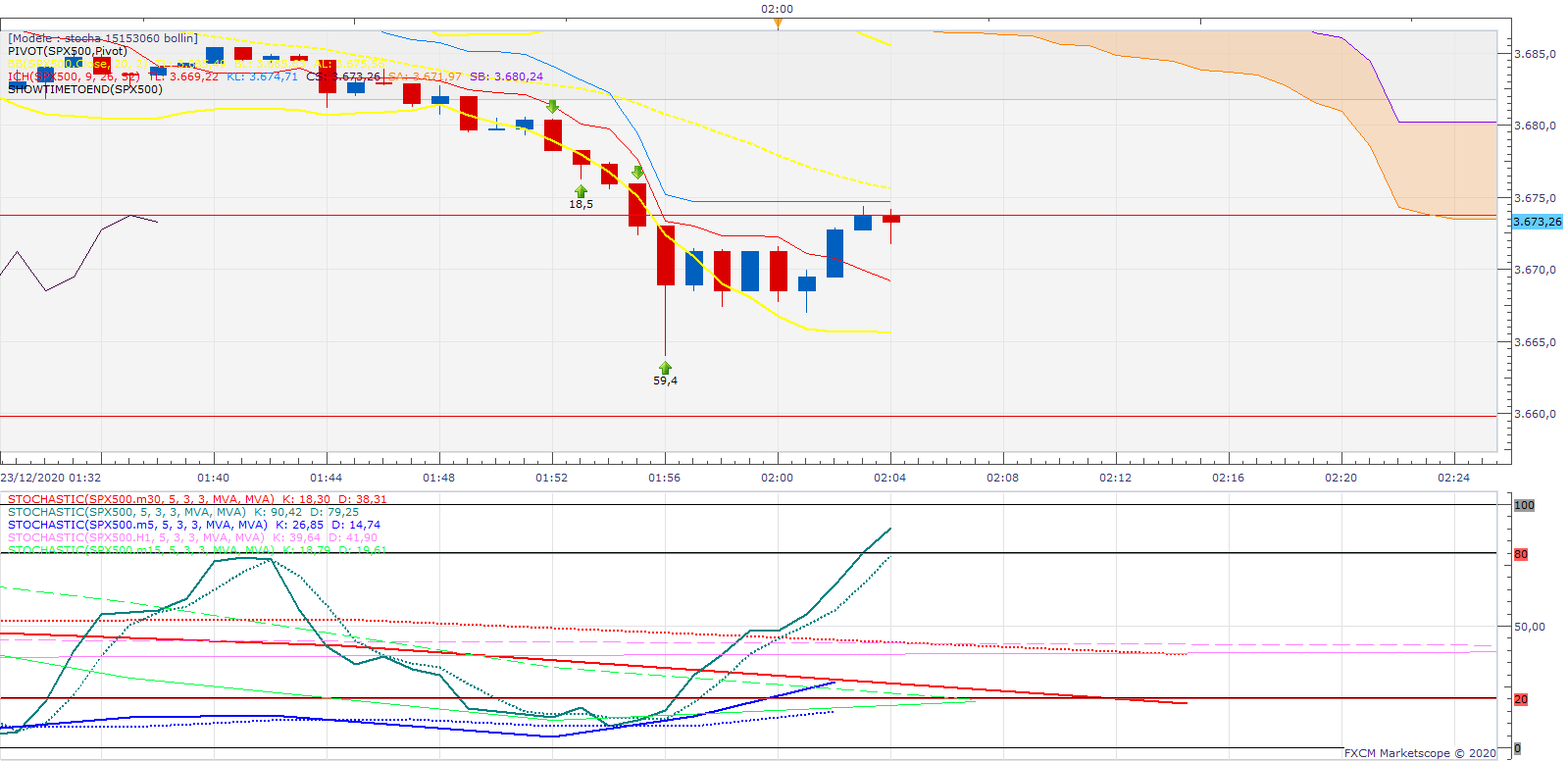Select the chart template label 'Modele : stocha 15153060 bollin'

pyautogui.click(x=103, y=38)
